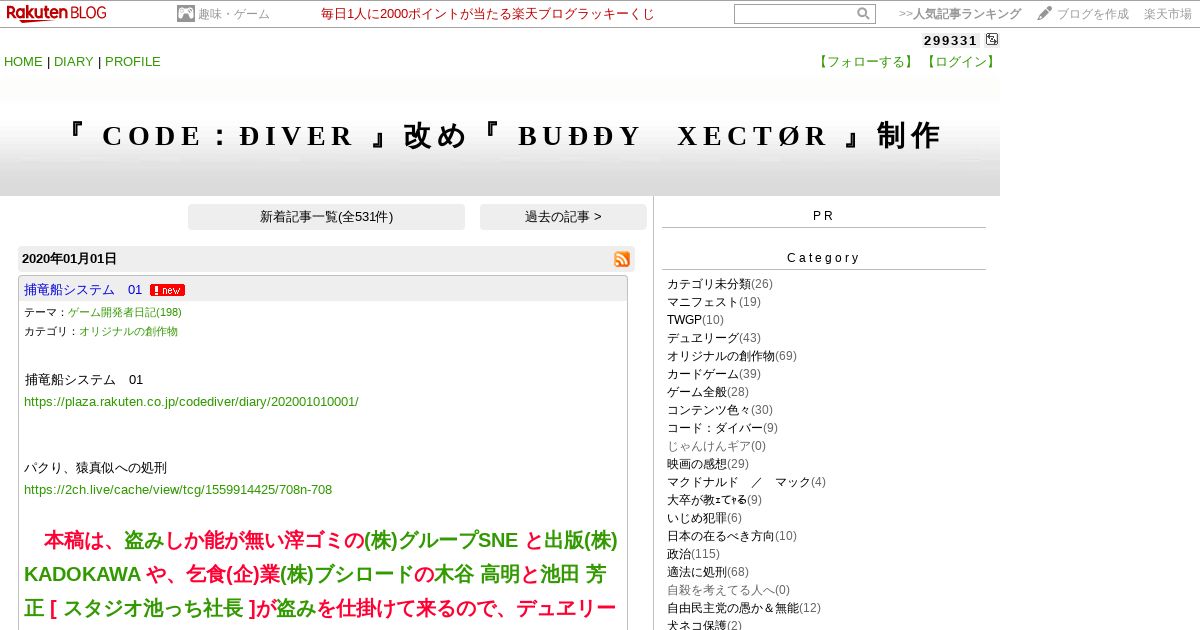This screenshot has height=630, width=1200.
Task: Click the hobby/game genre icon
Action: point(186,14)
